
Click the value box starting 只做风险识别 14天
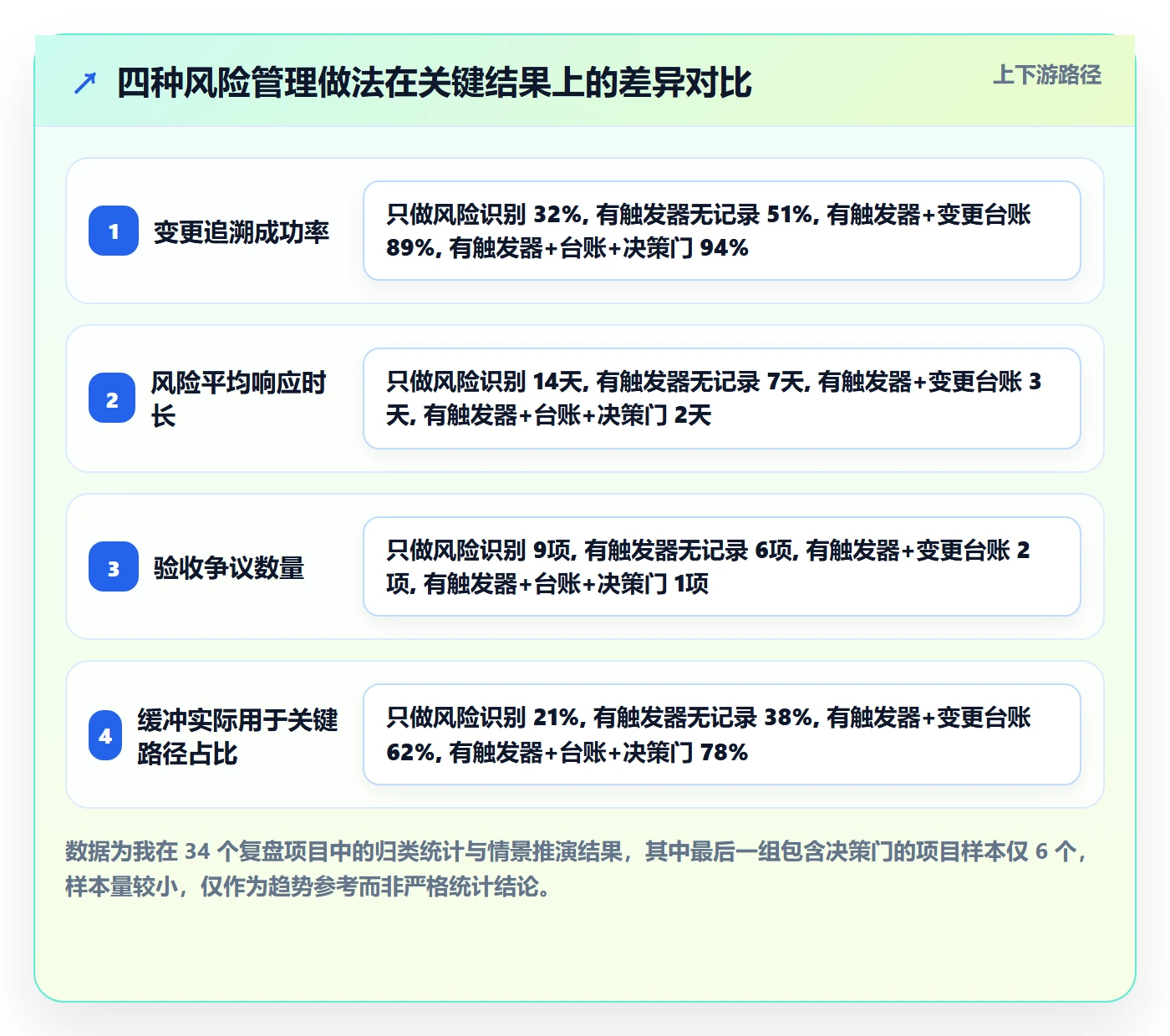[x=722, y=399]
